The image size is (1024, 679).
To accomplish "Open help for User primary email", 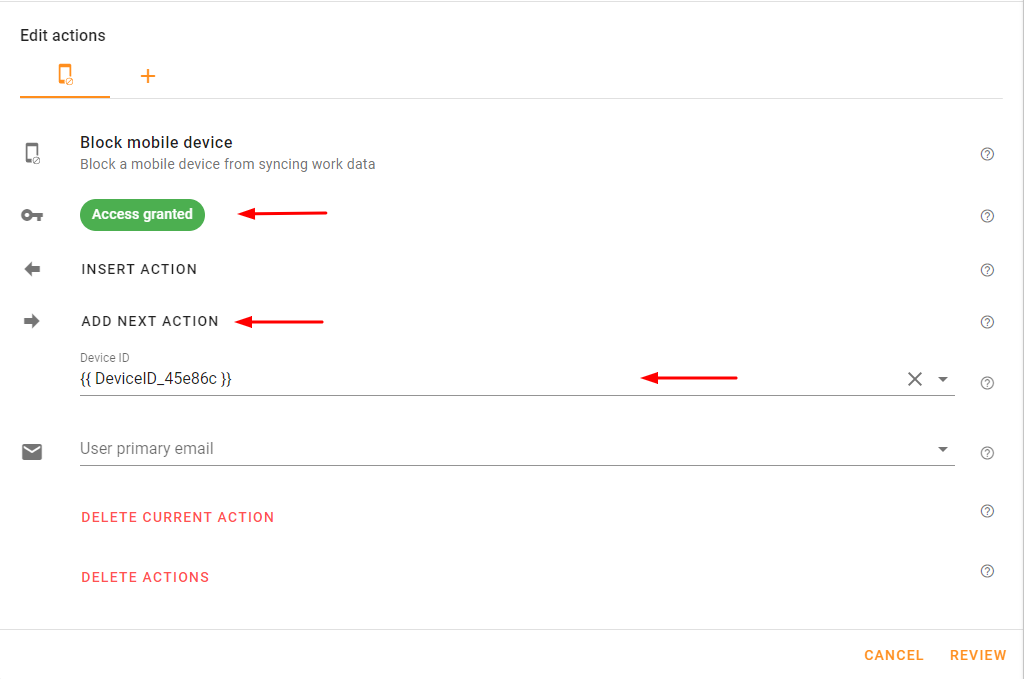I will click(x=987, y=453).
